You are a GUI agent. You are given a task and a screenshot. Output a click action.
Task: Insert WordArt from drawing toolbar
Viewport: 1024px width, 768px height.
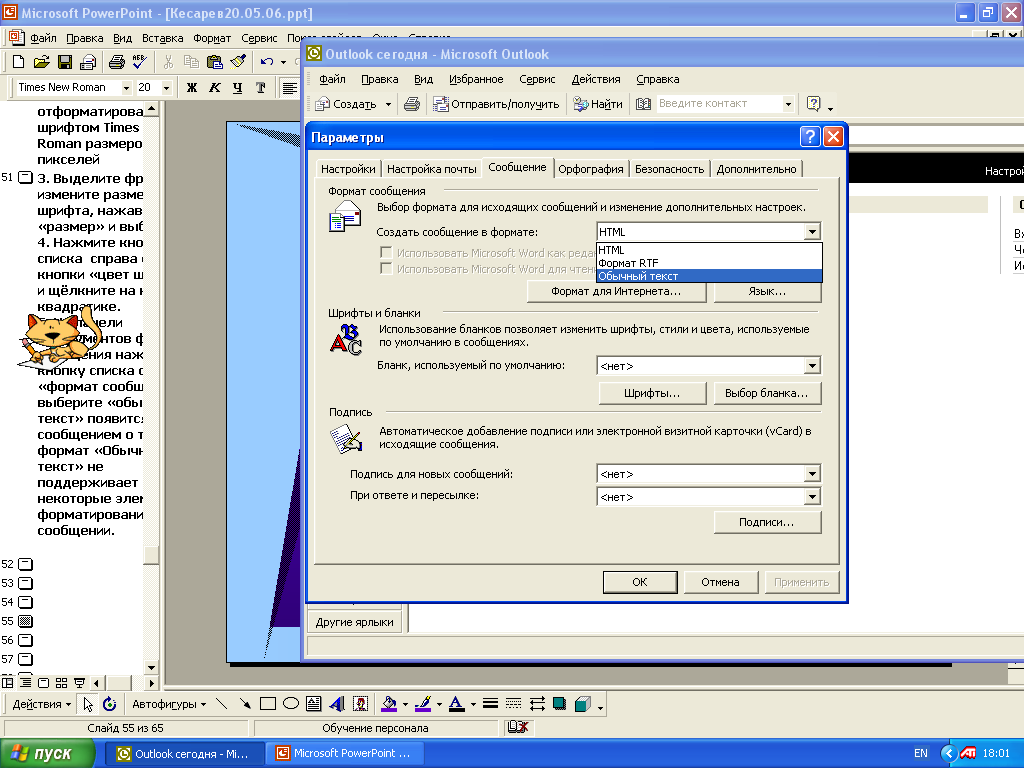coord(337,703)
